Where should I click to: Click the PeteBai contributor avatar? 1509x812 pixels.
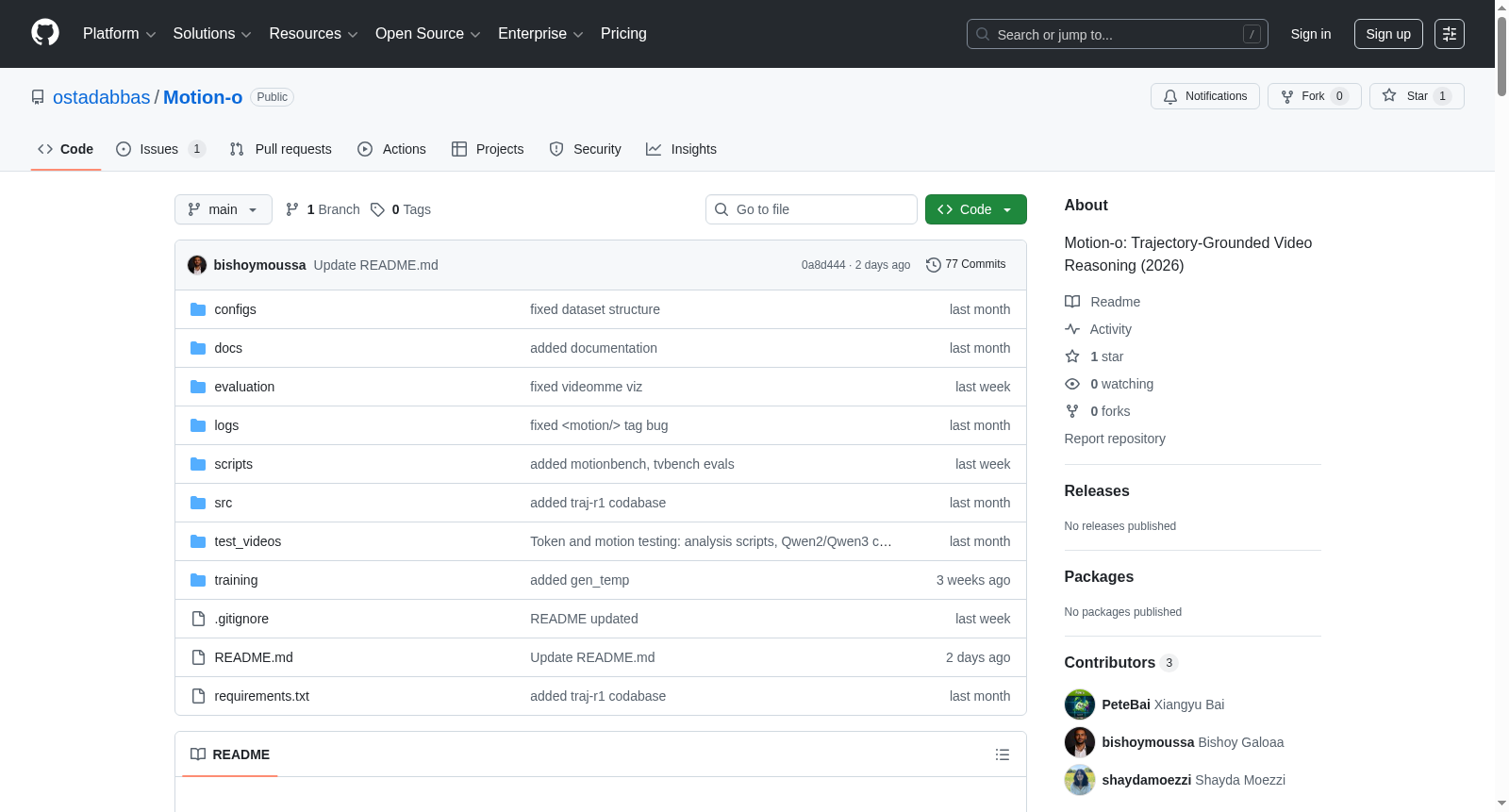tap(1080, 704)
